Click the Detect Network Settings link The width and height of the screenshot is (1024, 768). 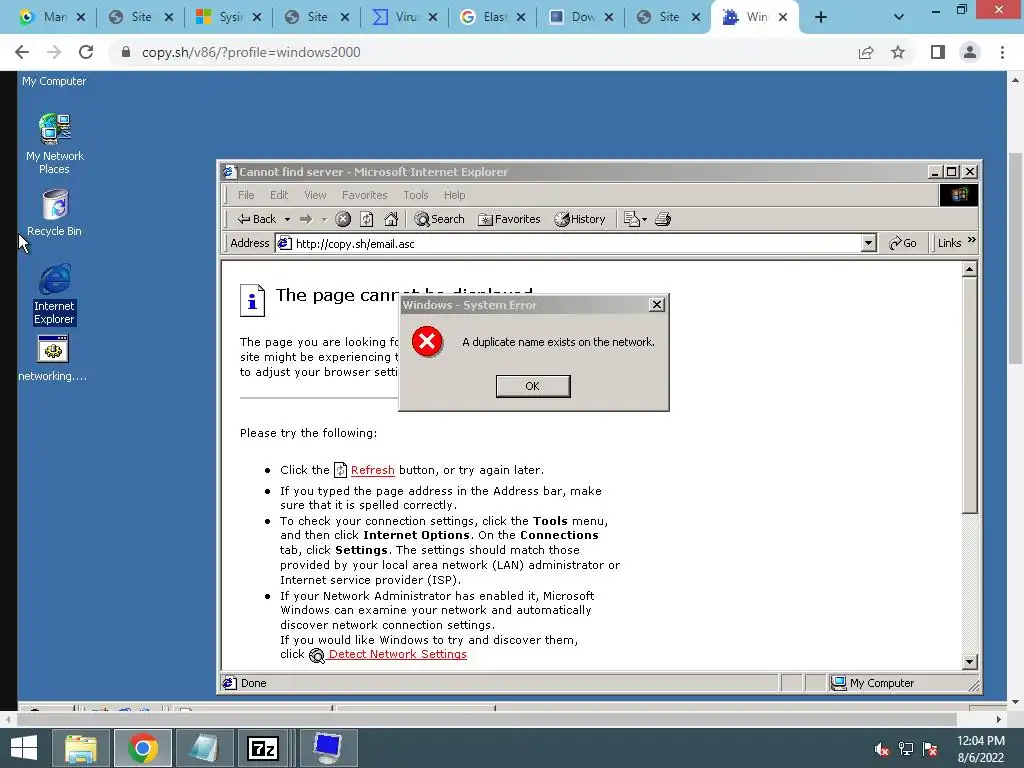pos(397,654)
